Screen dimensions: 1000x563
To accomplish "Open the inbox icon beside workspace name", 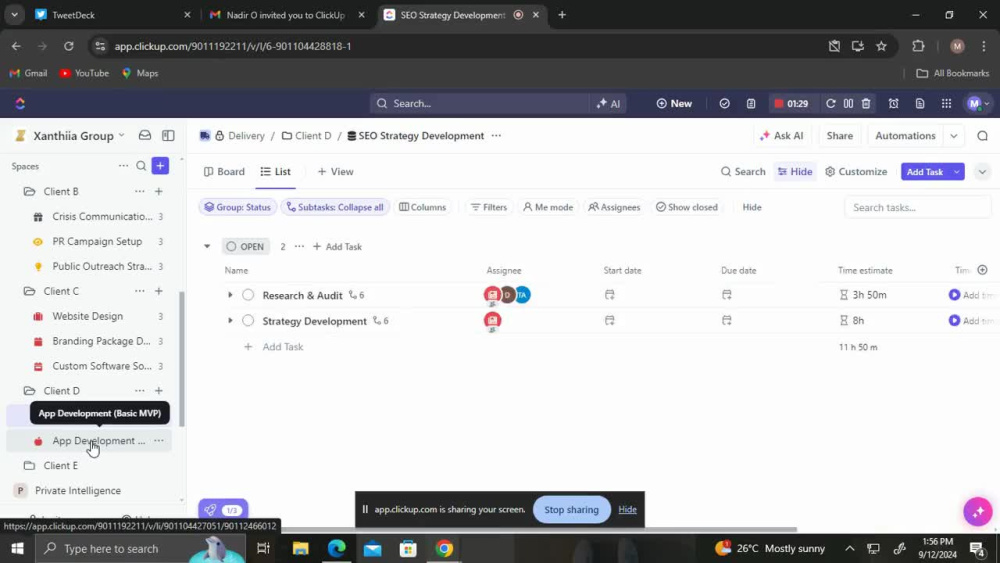I will click(x=145, y=136).
